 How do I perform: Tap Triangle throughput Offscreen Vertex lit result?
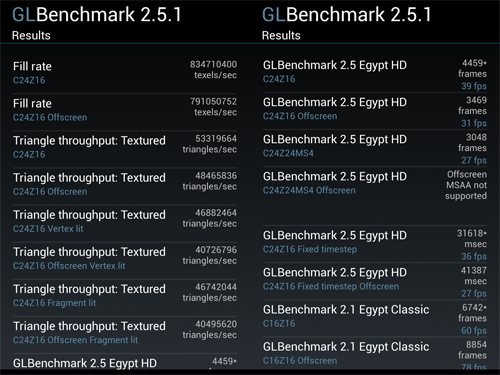point(125,260)
